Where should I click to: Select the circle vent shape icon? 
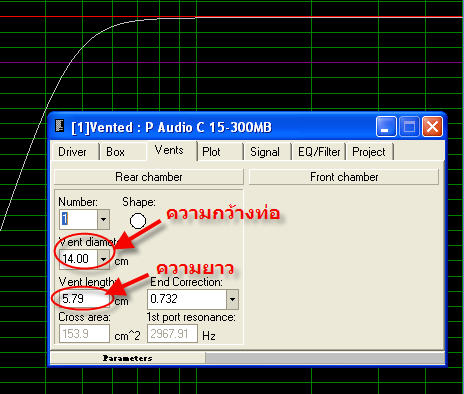coord(138,221)
